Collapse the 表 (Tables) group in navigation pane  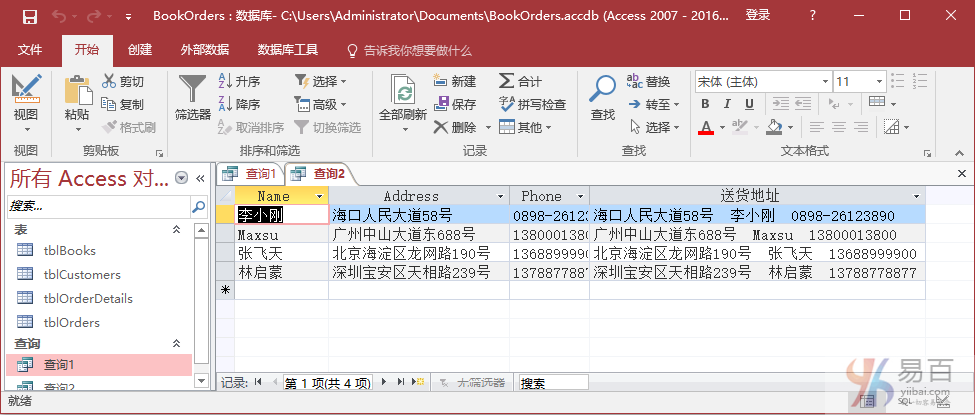click(x=177, y=229)
